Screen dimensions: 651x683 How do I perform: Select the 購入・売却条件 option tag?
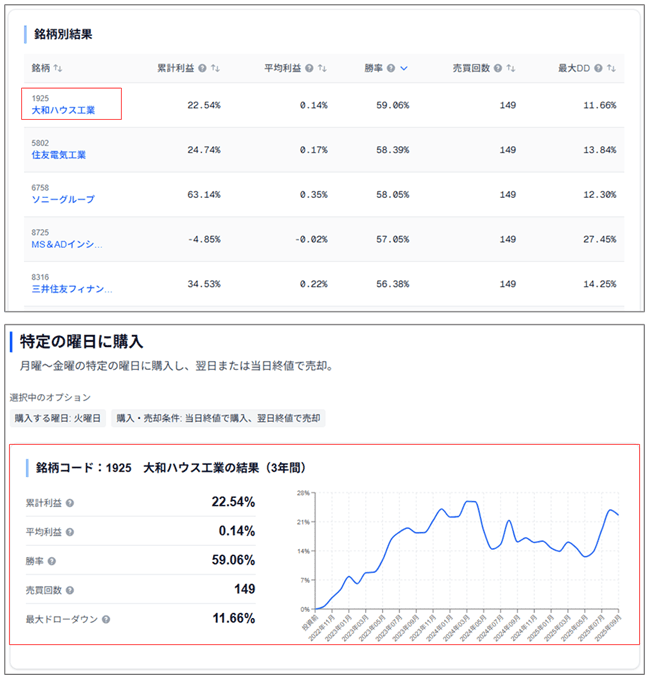(218, 419)
